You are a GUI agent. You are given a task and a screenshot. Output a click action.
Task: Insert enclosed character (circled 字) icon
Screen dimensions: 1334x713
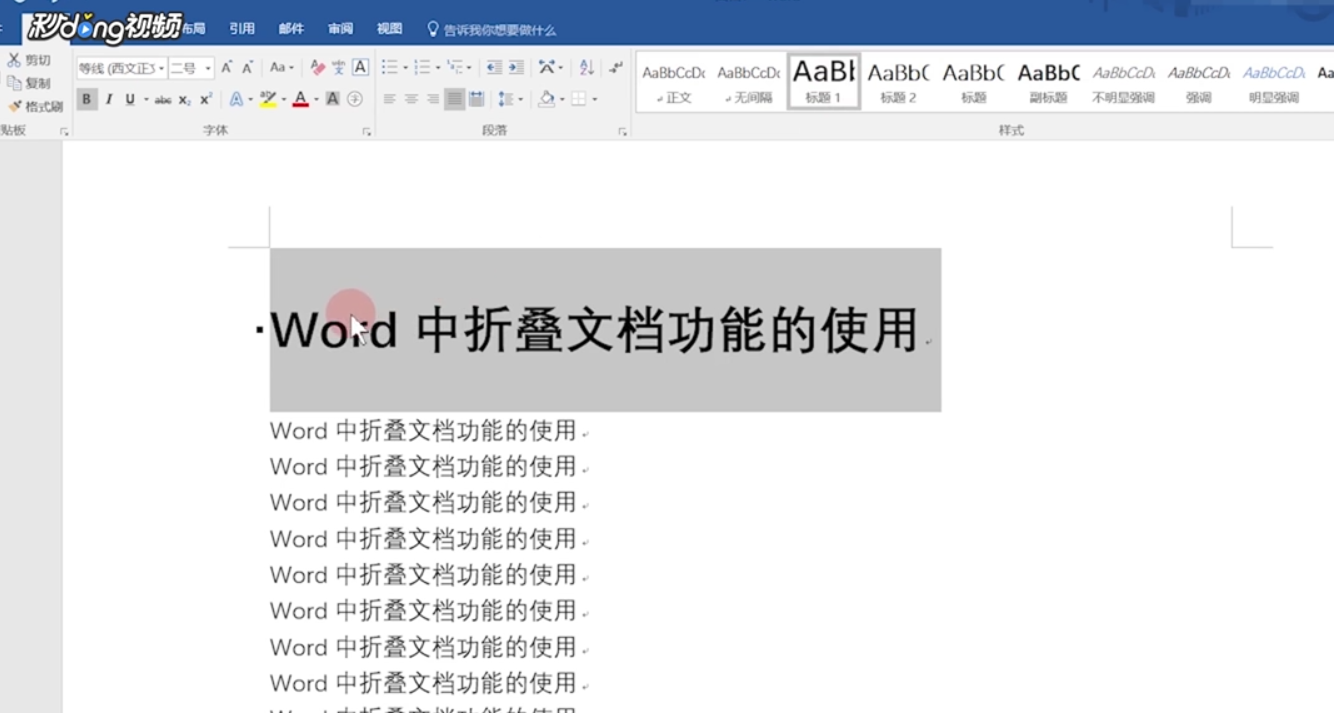click(x=355, y=99)
